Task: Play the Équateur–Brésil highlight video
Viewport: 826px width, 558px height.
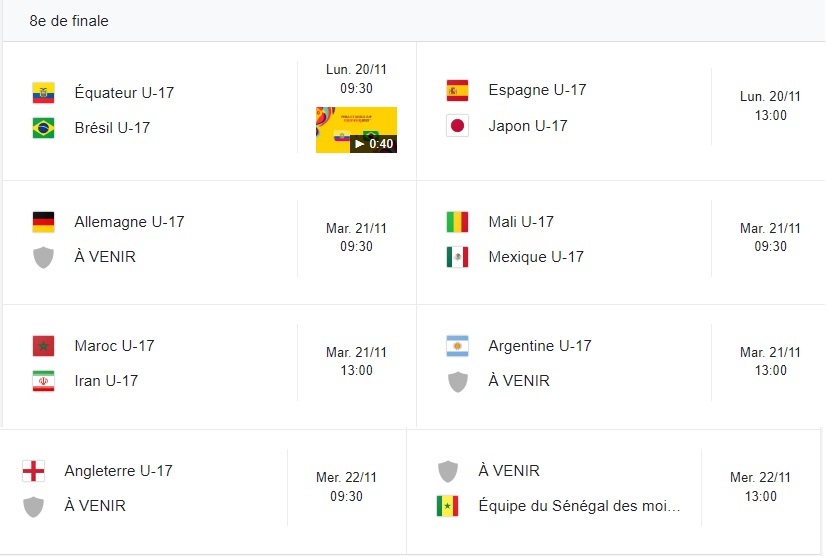Action: pos(356,130)
